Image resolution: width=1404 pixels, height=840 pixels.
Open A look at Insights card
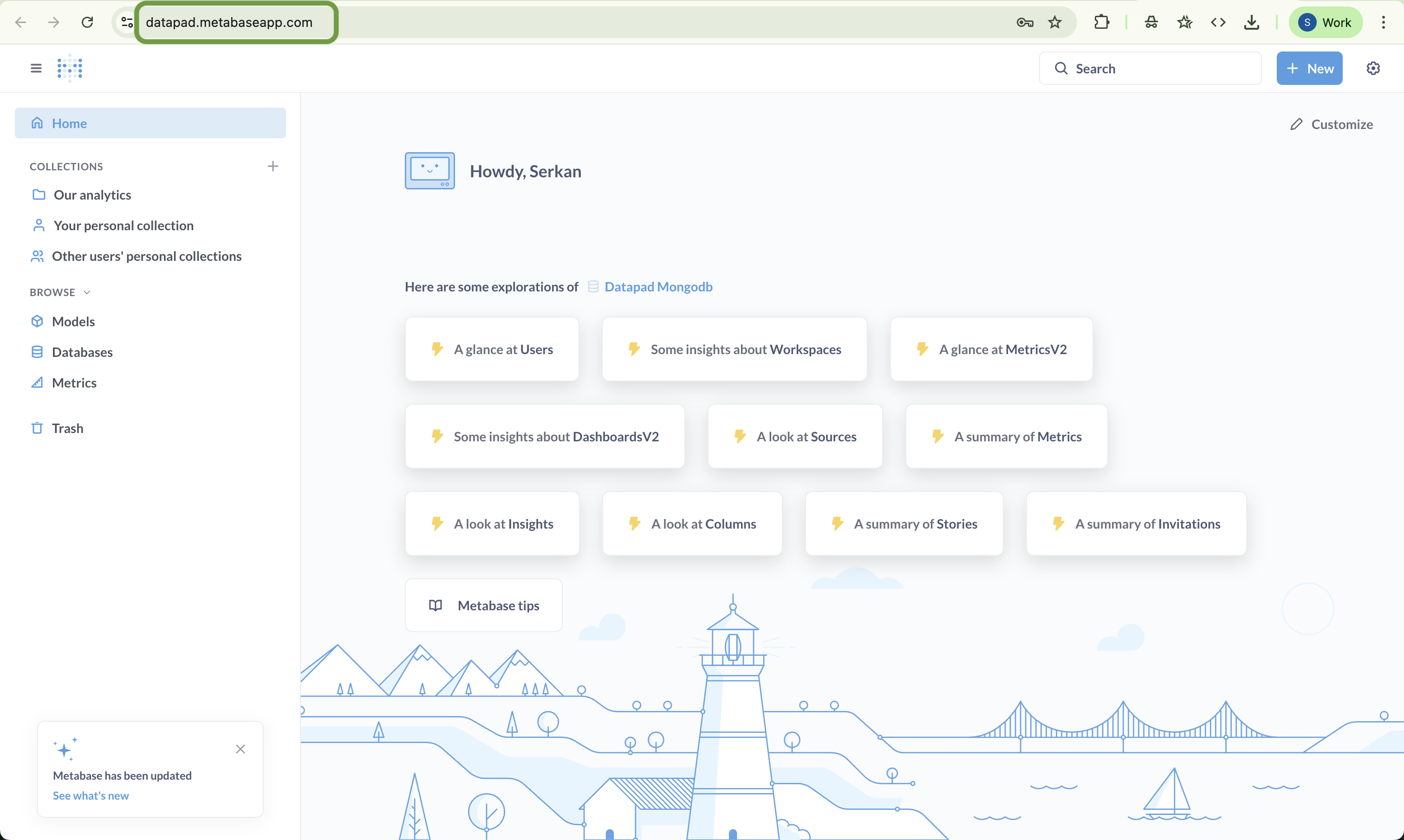pos(492,523)
